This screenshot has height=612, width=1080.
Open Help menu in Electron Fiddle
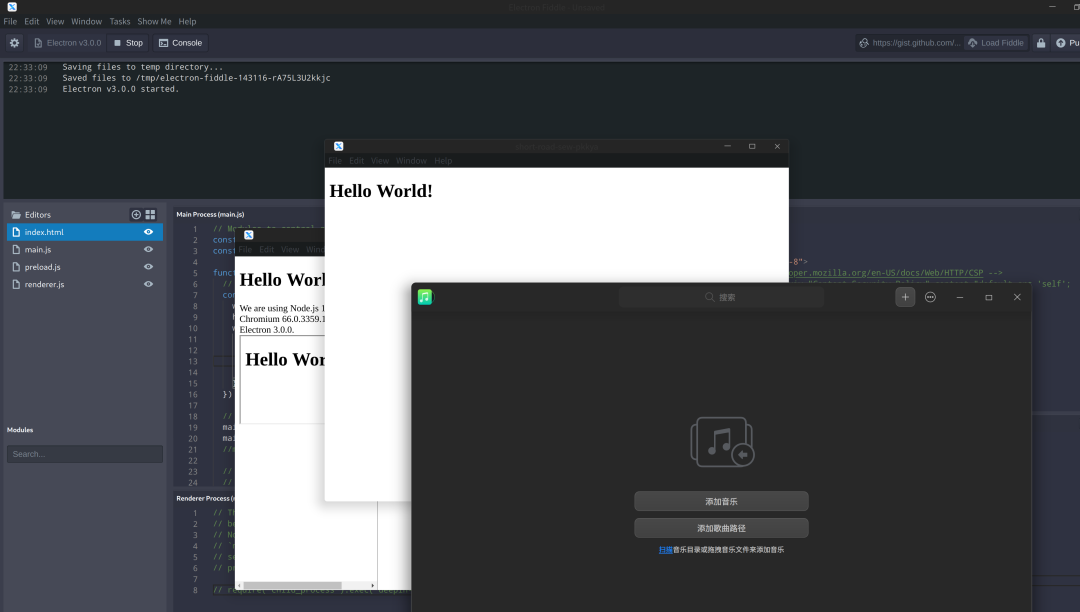coord(187,21)
